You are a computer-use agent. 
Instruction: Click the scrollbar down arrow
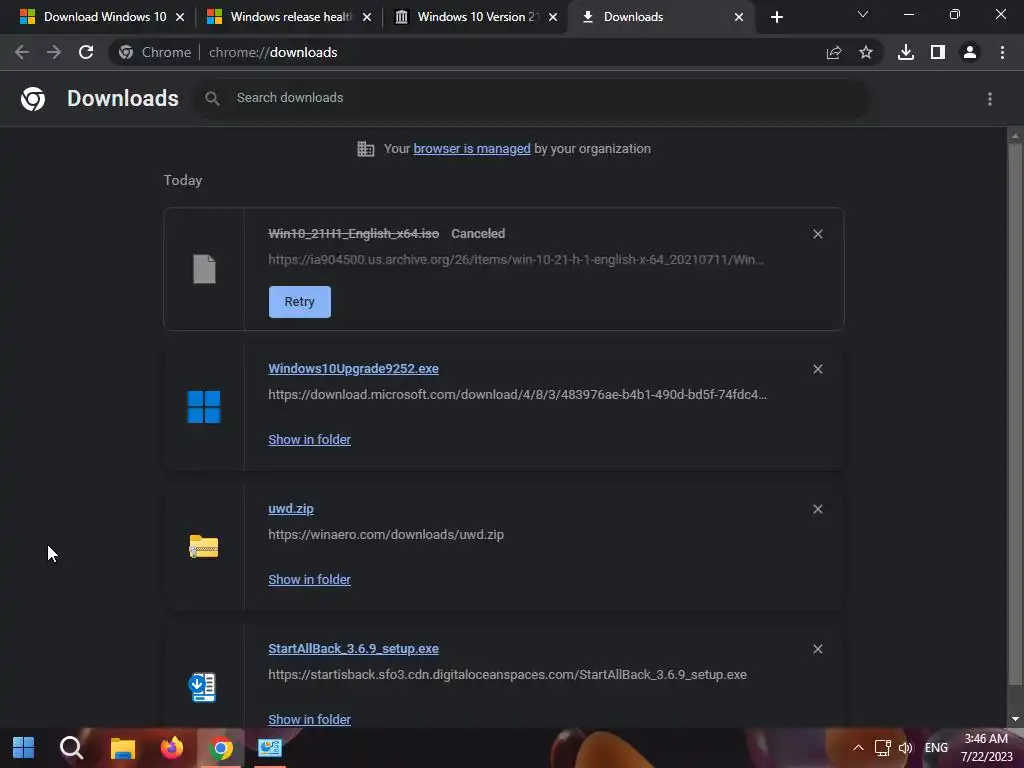pos(1015,720)
